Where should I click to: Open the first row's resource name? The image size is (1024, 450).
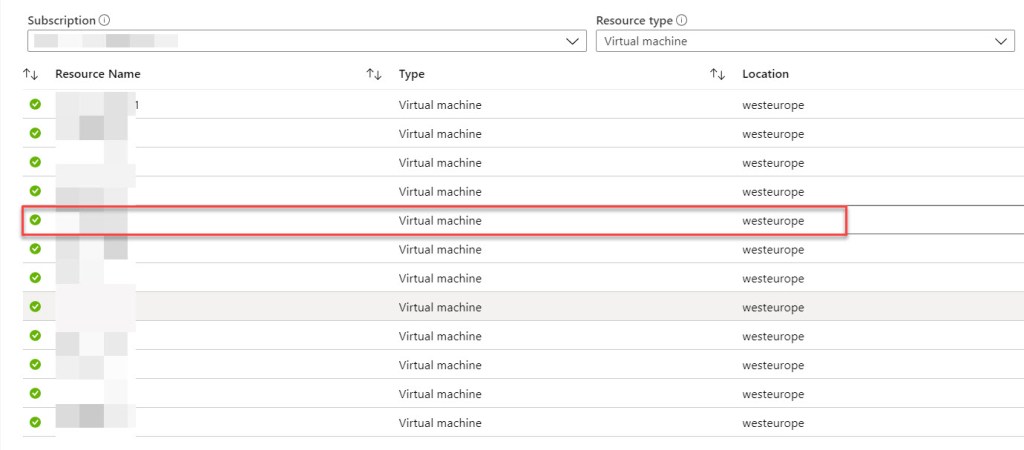tap(96, 104)
